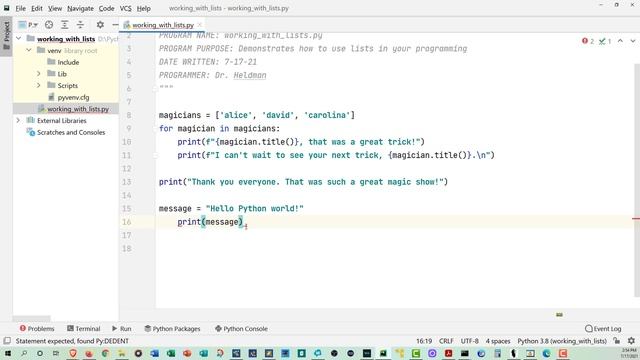This screenshot has height=360, width=640.
Task: Open Windows taskbar search
Action: pyautogui.click(x=24, y=353)
